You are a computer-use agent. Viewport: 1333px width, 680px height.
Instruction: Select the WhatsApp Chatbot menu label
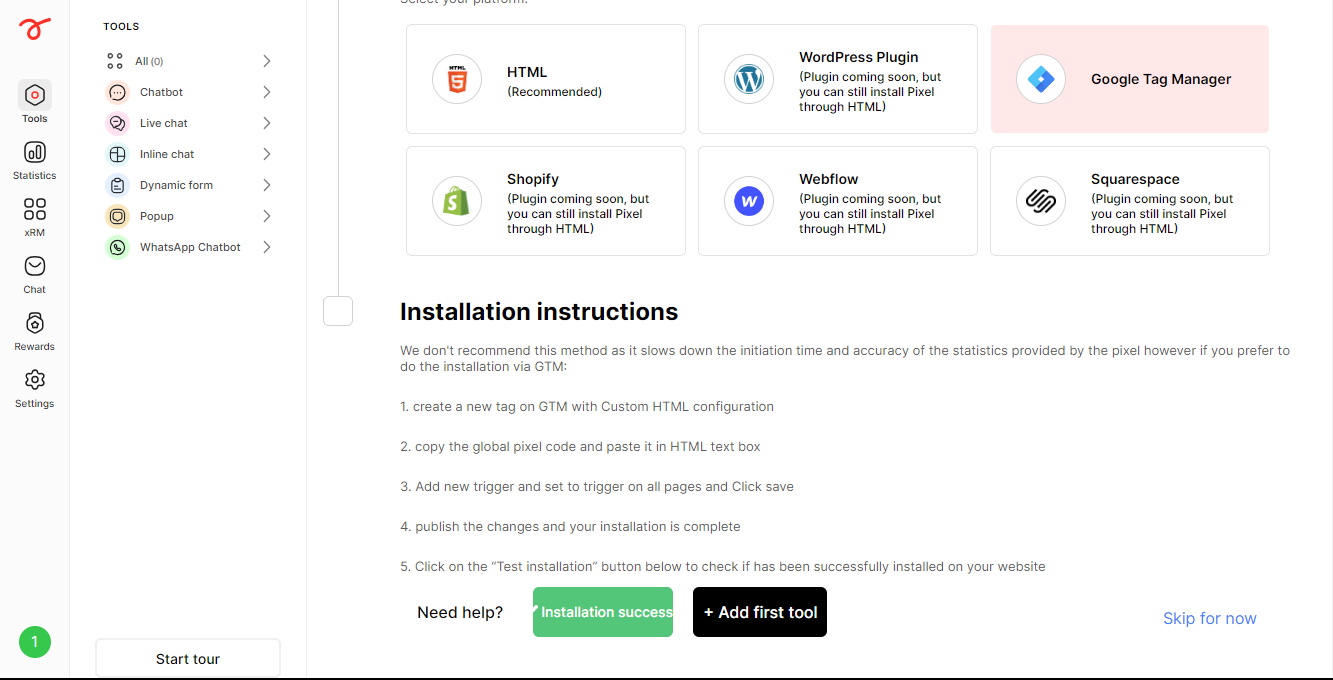190,247
